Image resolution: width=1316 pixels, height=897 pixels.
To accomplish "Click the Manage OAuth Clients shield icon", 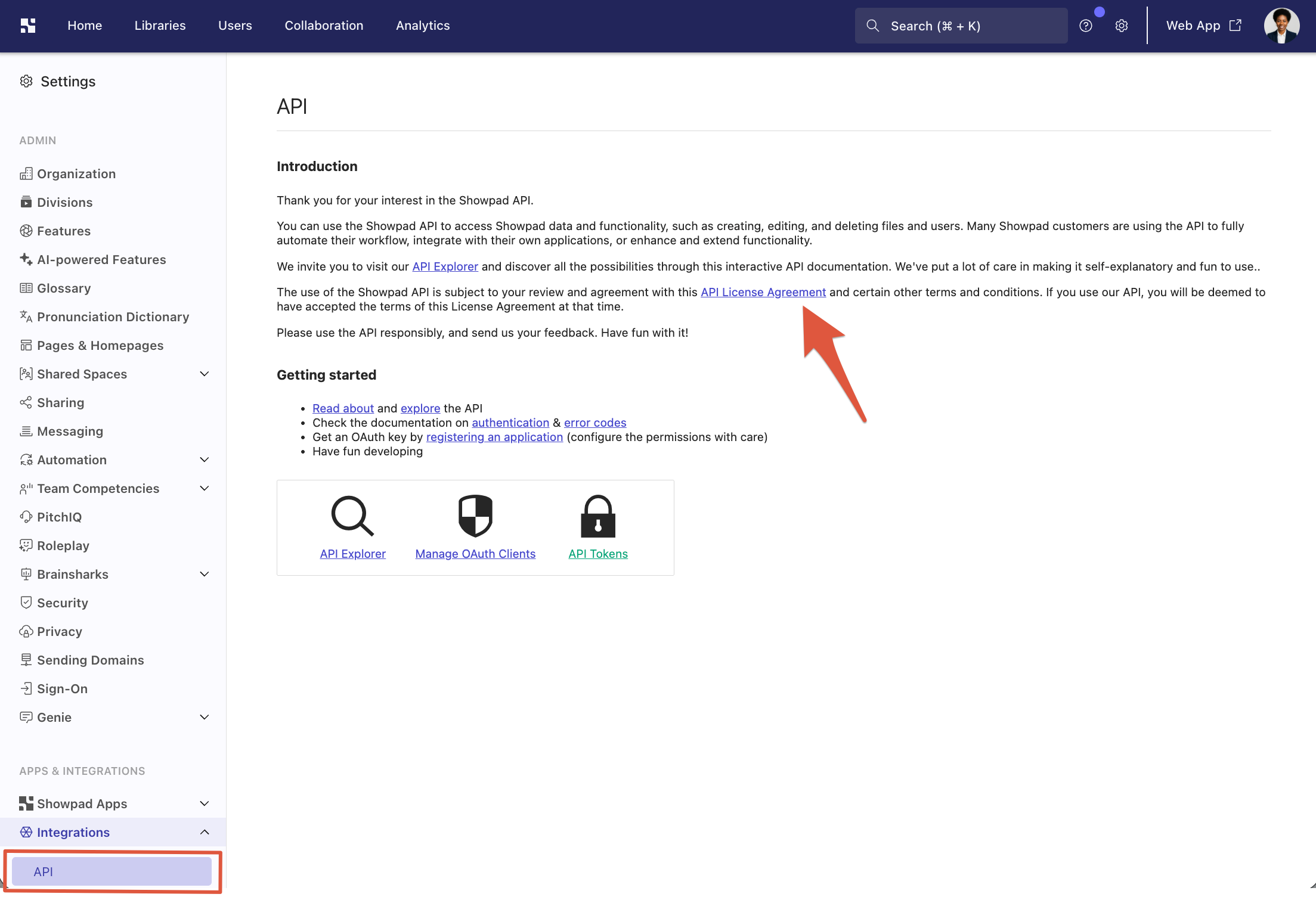I will click(x=475, y=516).
